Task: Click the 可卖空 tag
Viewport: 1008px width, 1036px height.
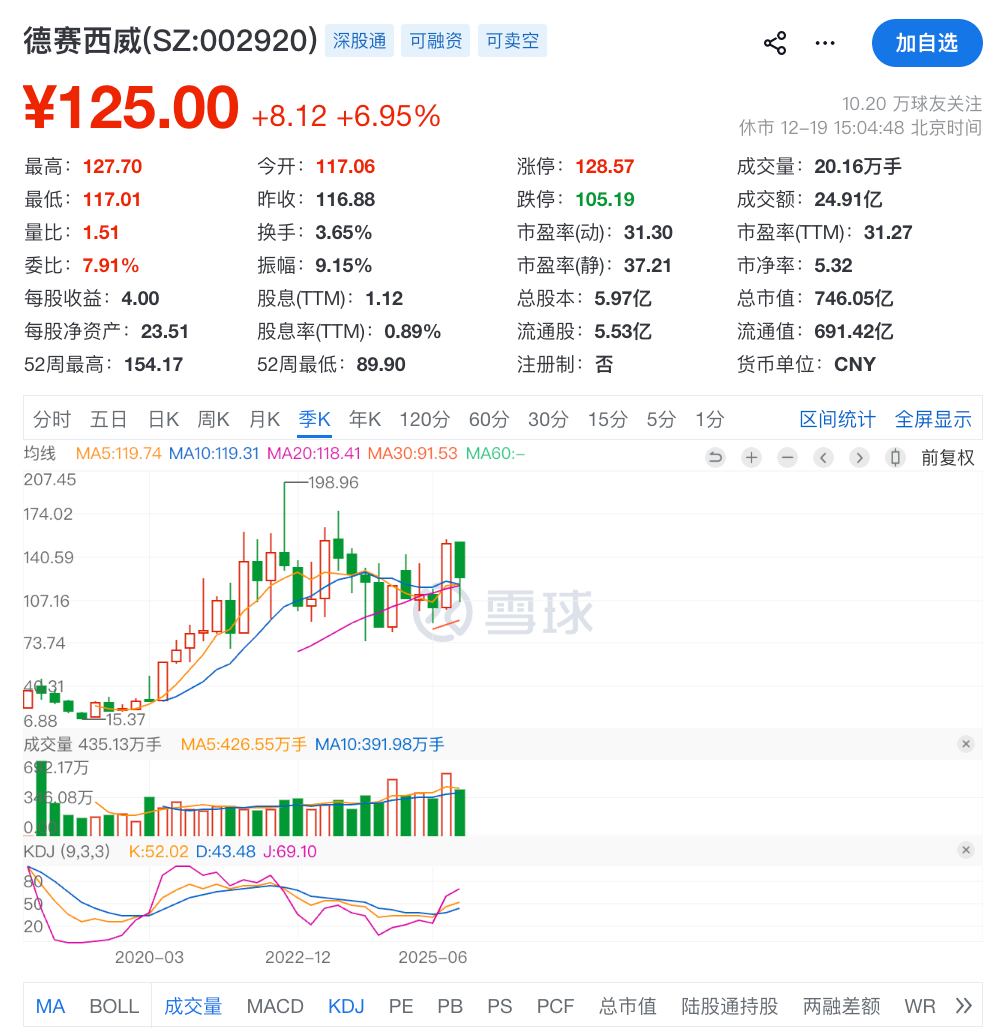Action: (x=512, y=41)
